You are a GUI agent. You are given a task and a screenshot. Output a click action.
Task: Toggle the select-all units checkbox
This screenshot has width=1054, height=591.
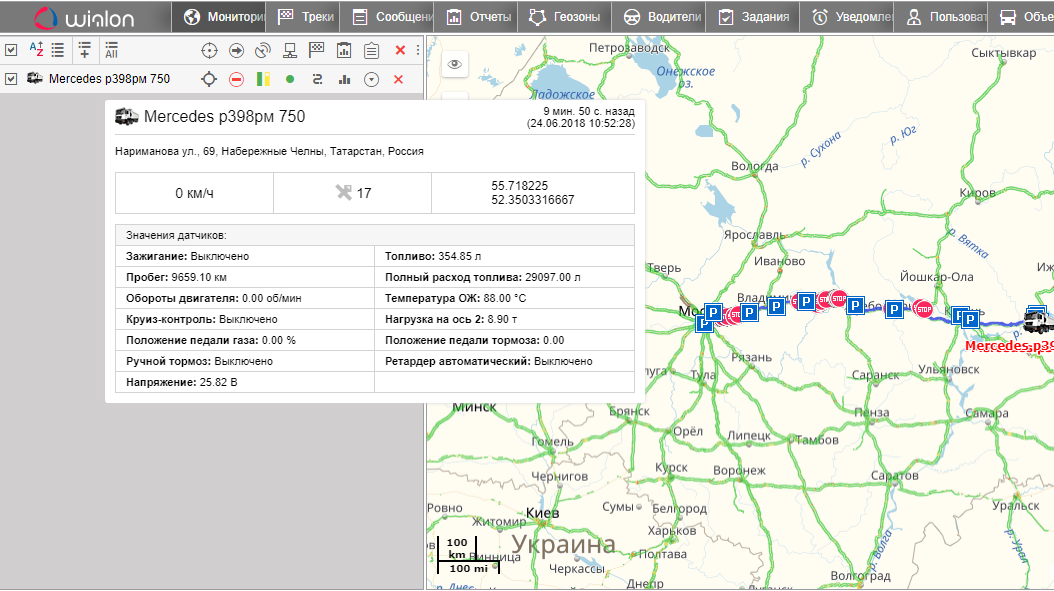(x=11, y=50)
